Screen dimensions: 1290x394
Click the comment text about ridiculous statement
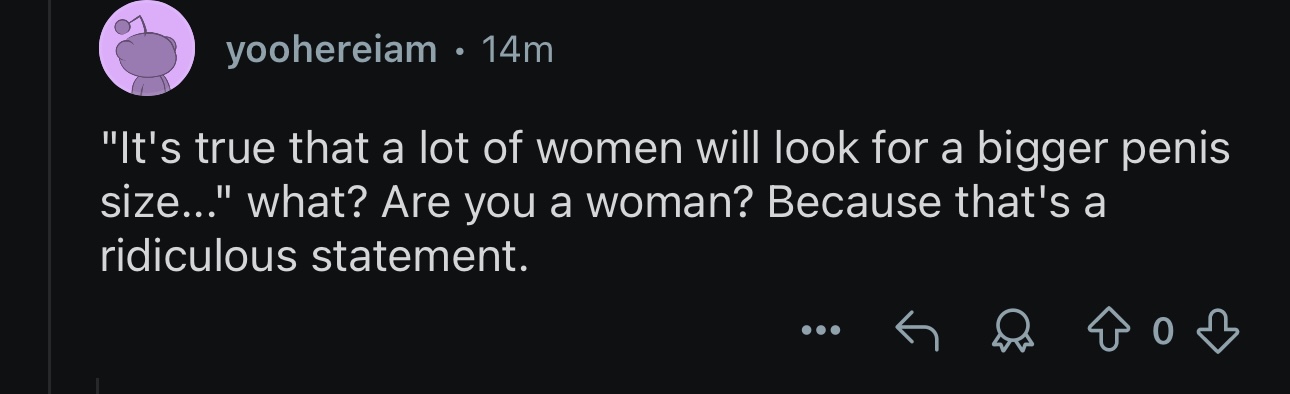click(664, 204)
